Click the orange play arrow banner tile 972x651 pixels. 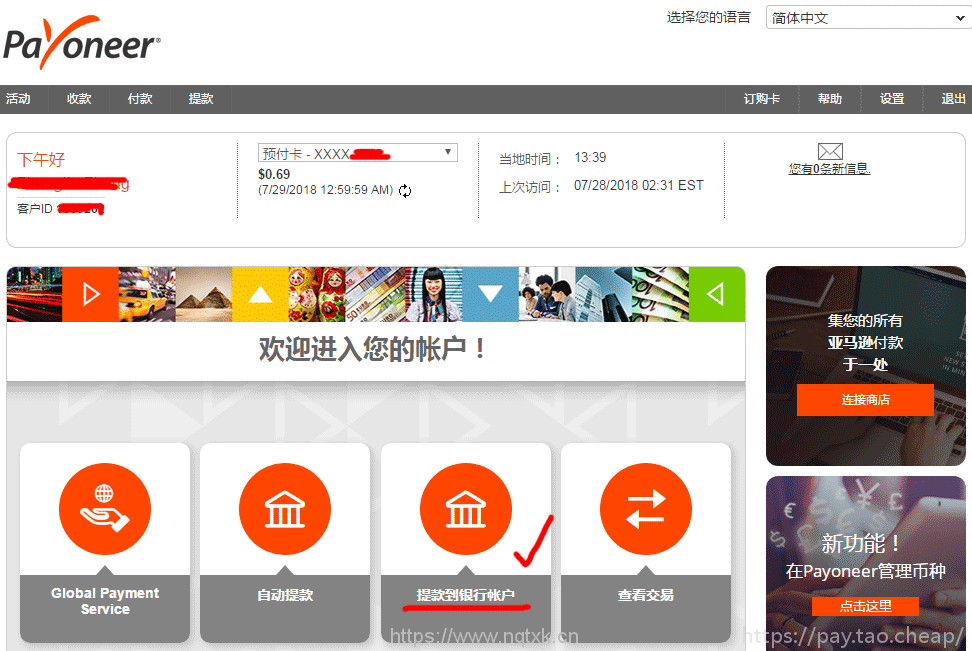pyautogui.click(x=90, y=294)
